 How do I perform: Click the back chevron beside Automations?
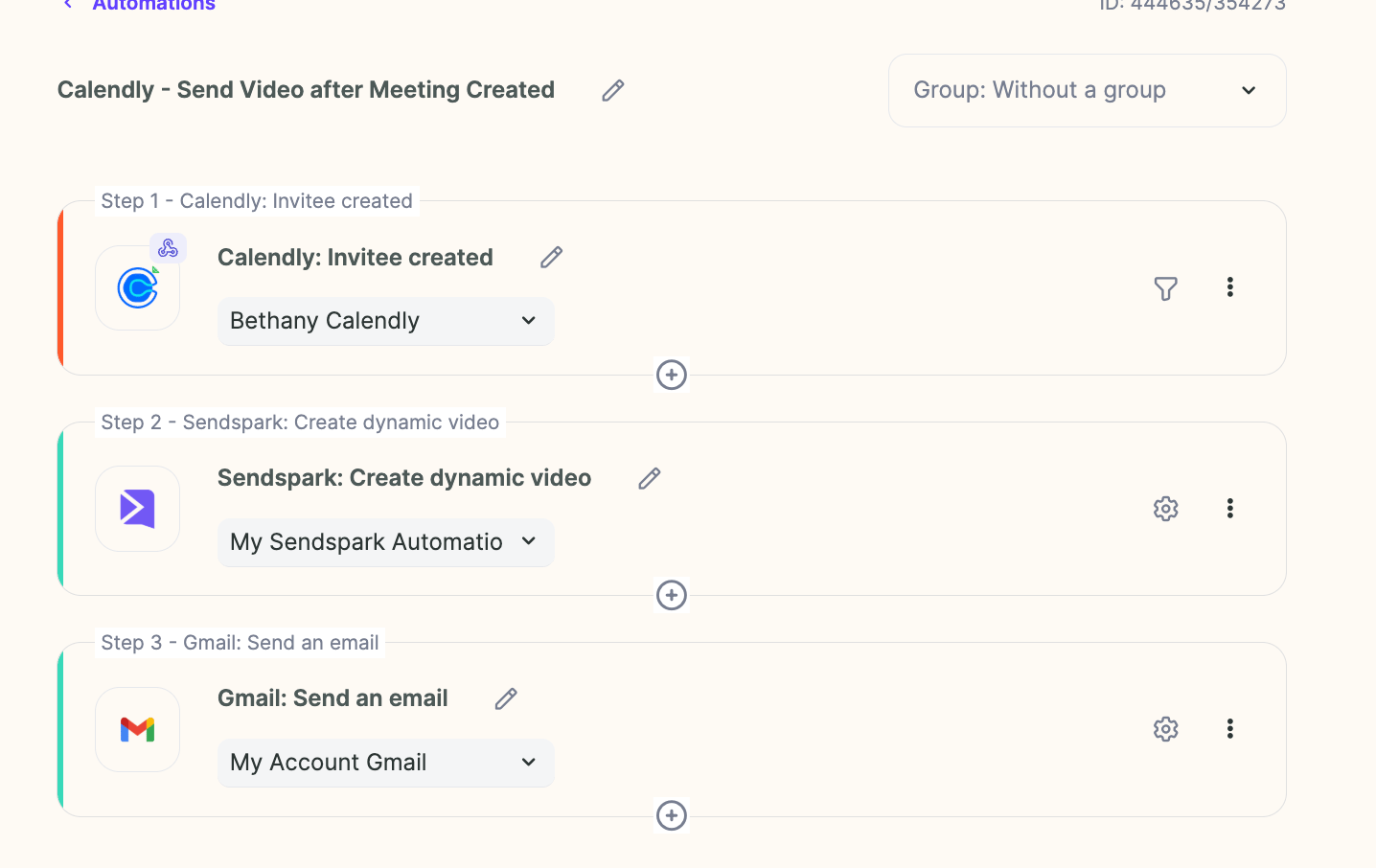(67, 5)
